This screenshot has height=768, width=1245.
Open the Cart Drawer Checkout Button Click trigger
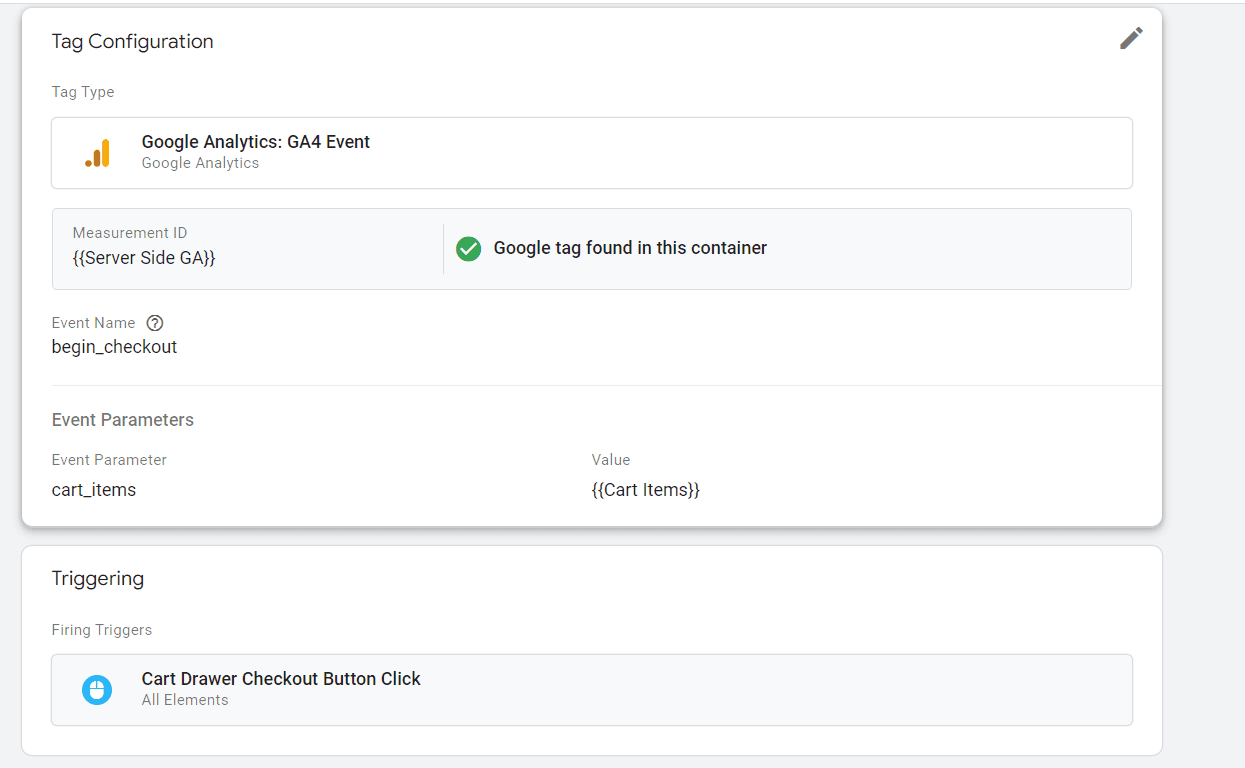(x=591, y=689)
